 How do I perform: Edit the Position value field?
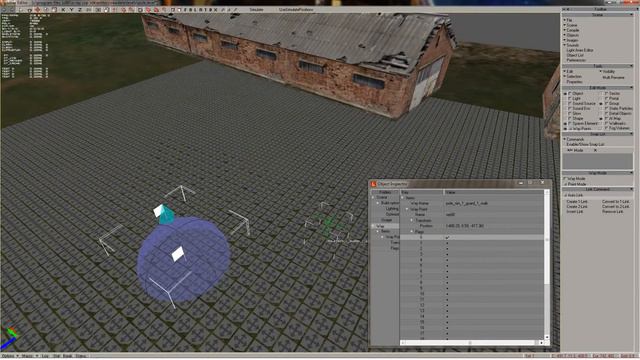pyautogui.click(x=494, y=226)
